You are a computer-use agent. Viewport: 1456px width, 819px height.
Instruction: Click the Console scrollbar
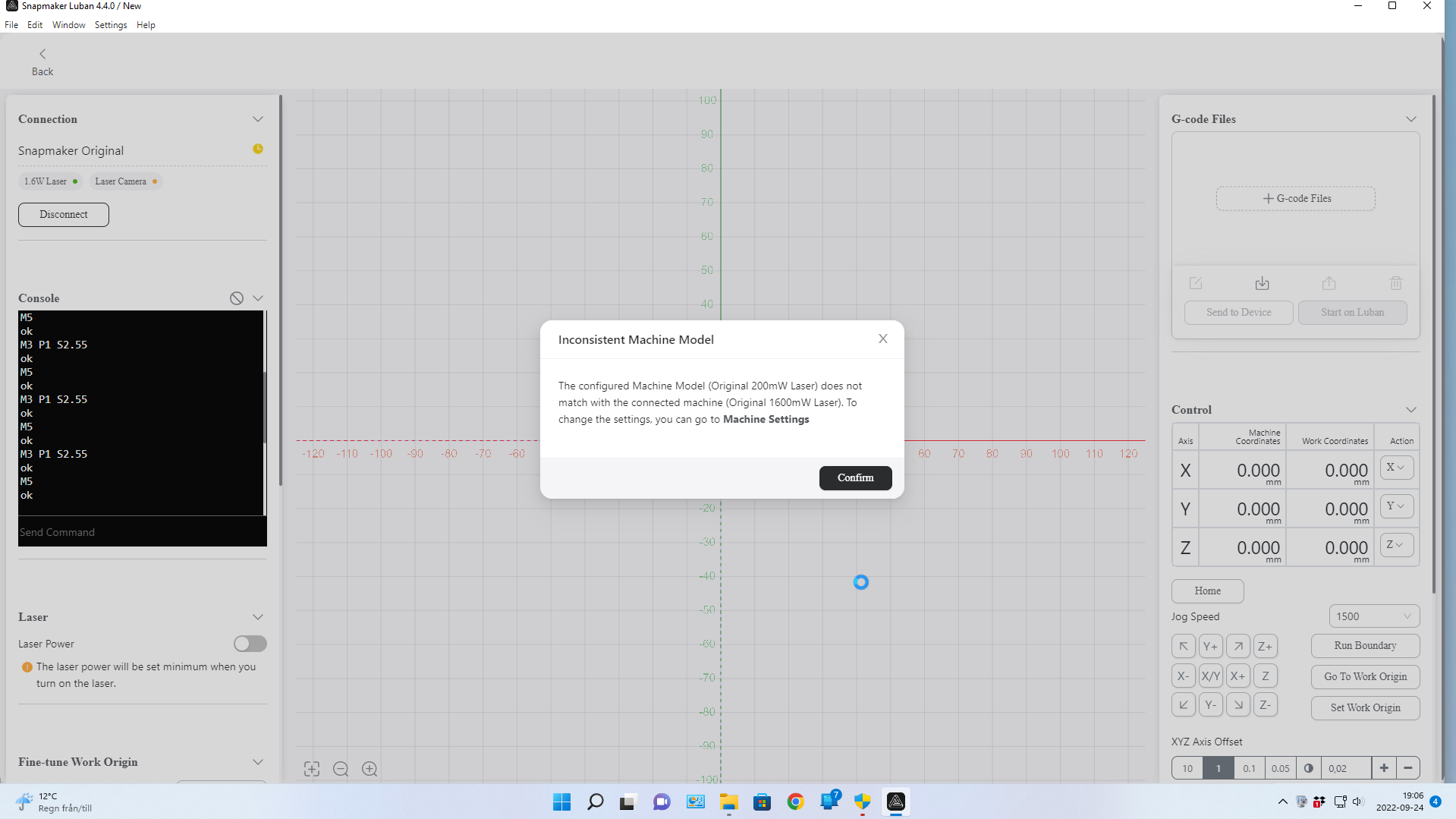click(265, 408)
